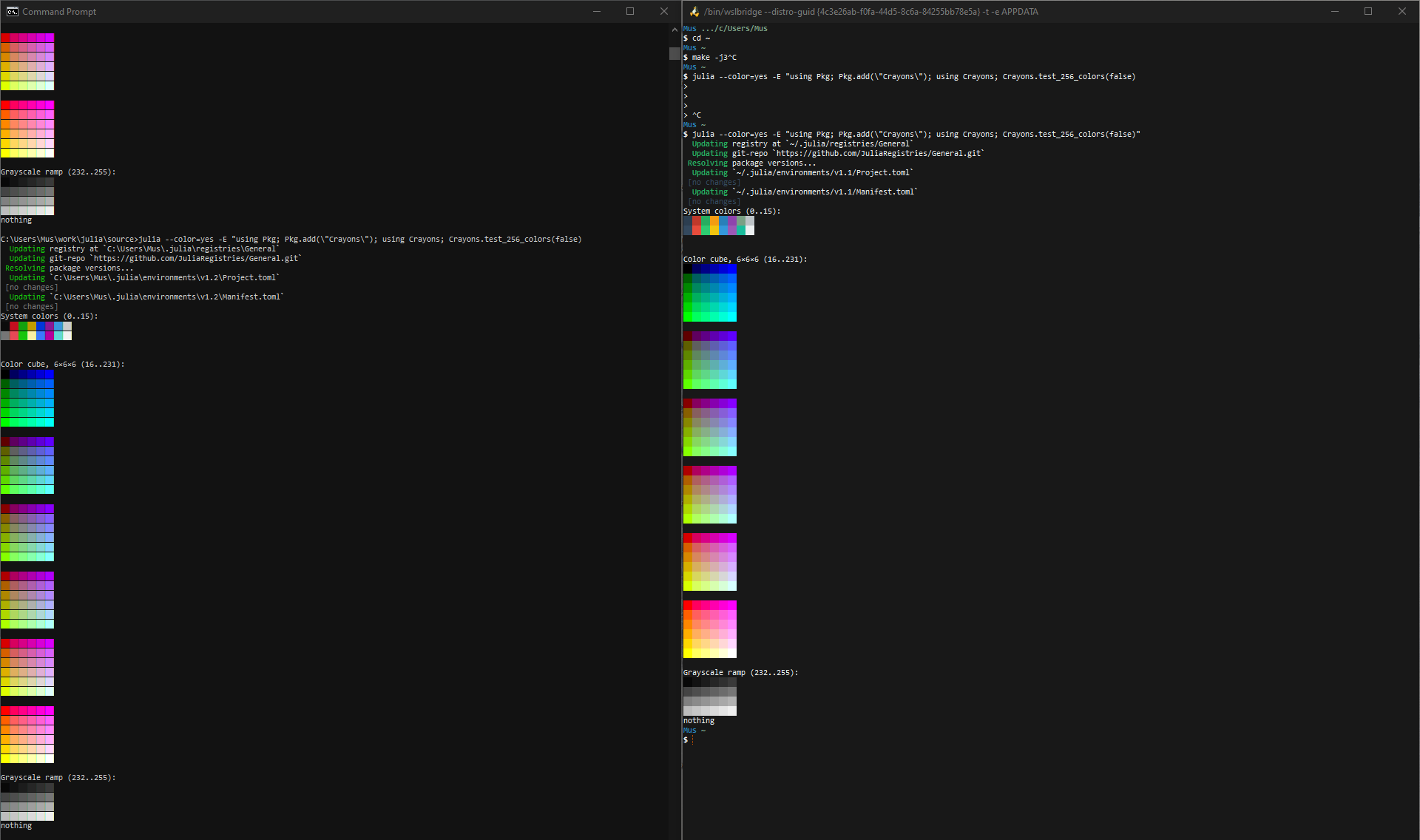The image size is (1420, 840).
Task: Click the GitHub General.git URL in Command Prompt
Action: (197, 259)
